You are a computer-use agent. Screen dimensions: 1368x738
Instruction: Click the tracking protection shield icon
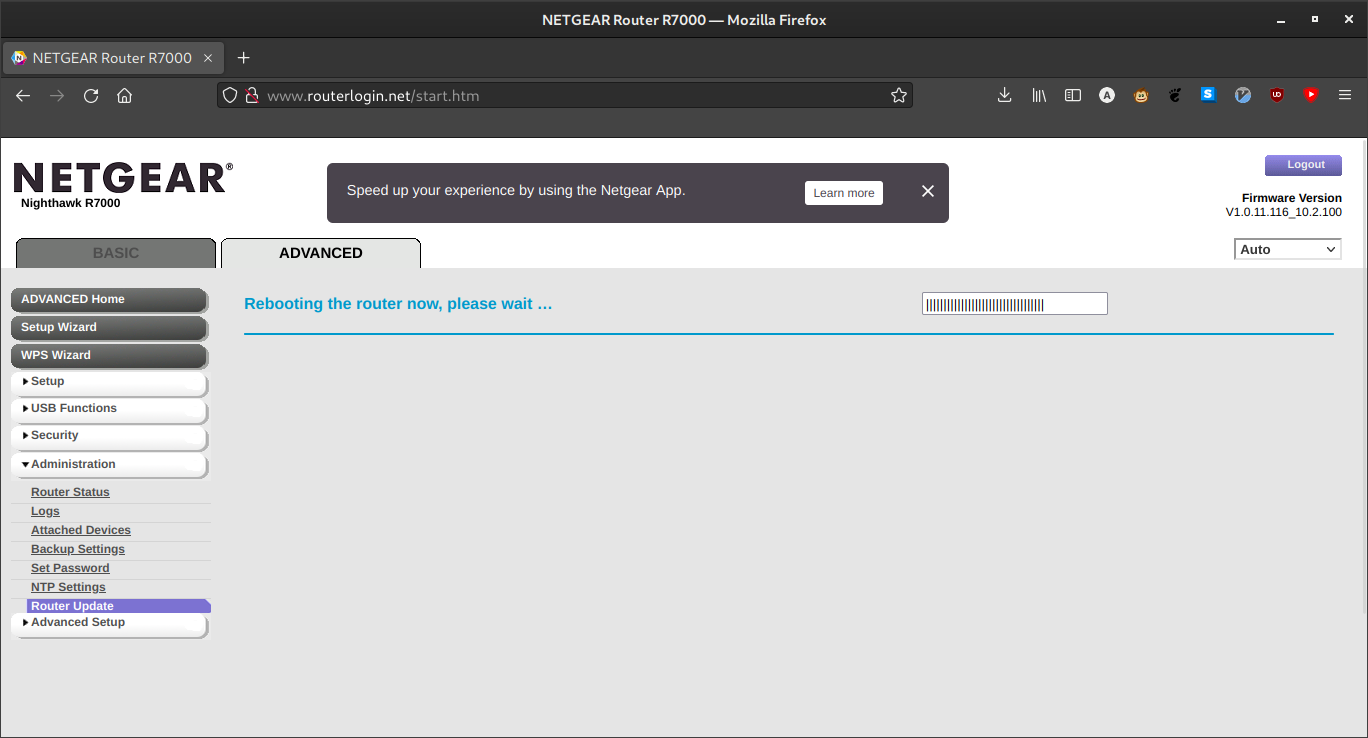(230, 96)
